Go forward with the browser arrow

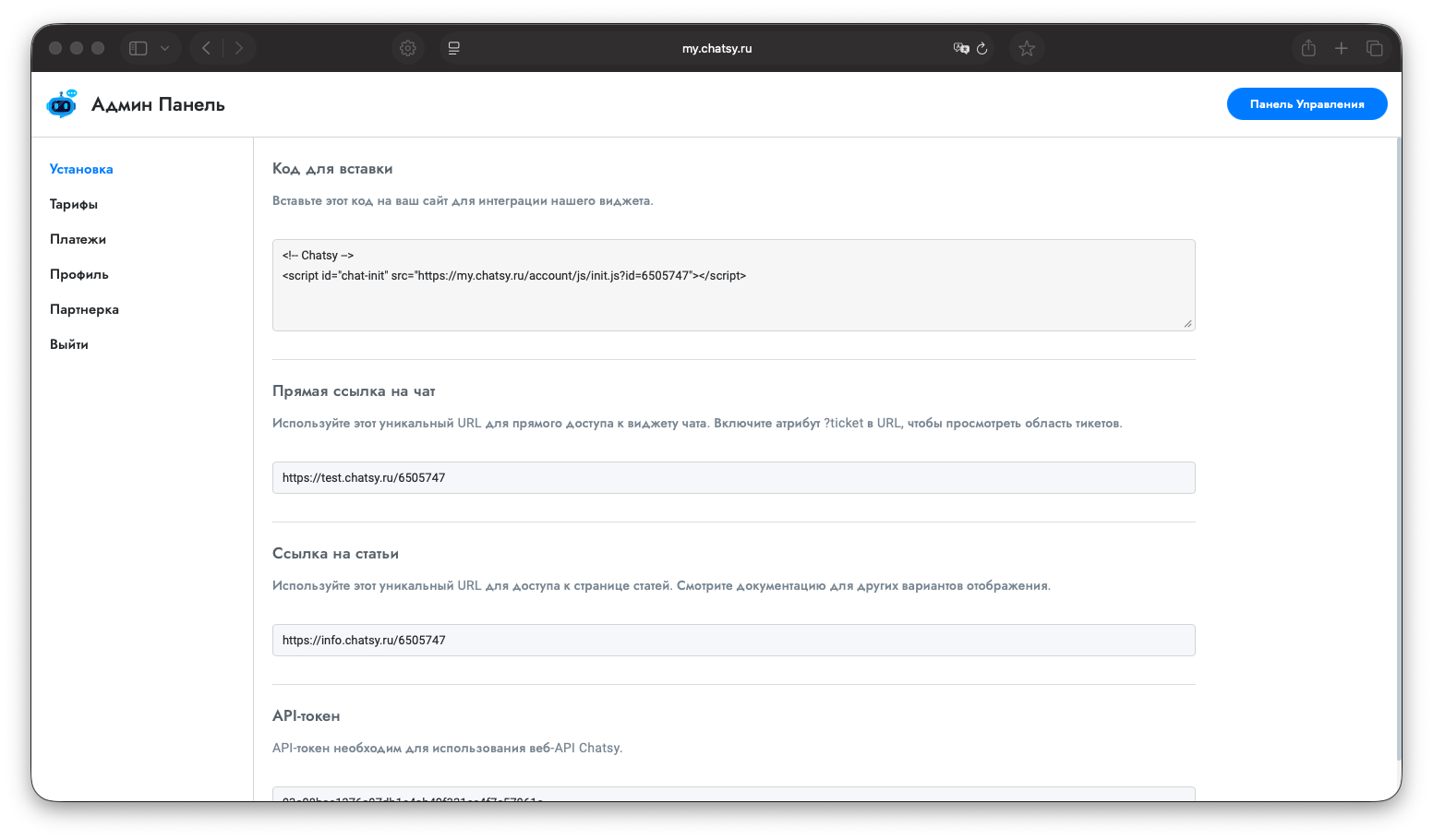point(239,48)
